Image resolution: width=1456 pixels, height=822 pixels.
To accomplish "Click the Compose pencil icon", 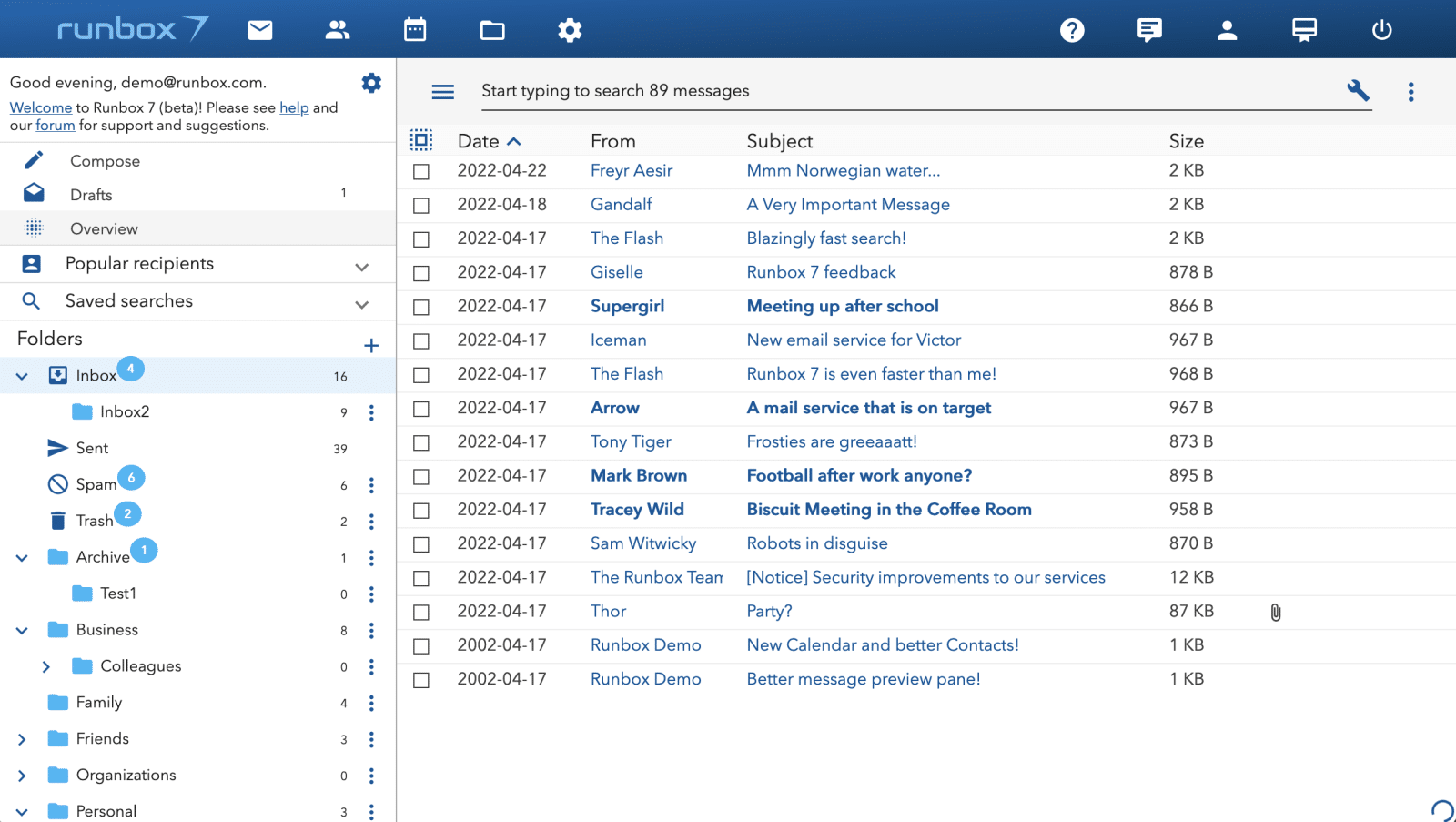I will pos(34,159).
